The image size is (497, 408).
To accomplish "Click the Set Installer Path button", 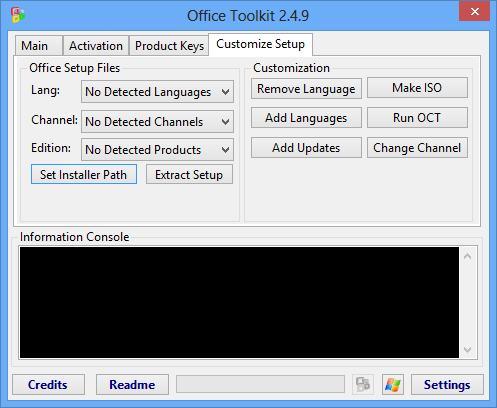I will (x=84, y=174).
